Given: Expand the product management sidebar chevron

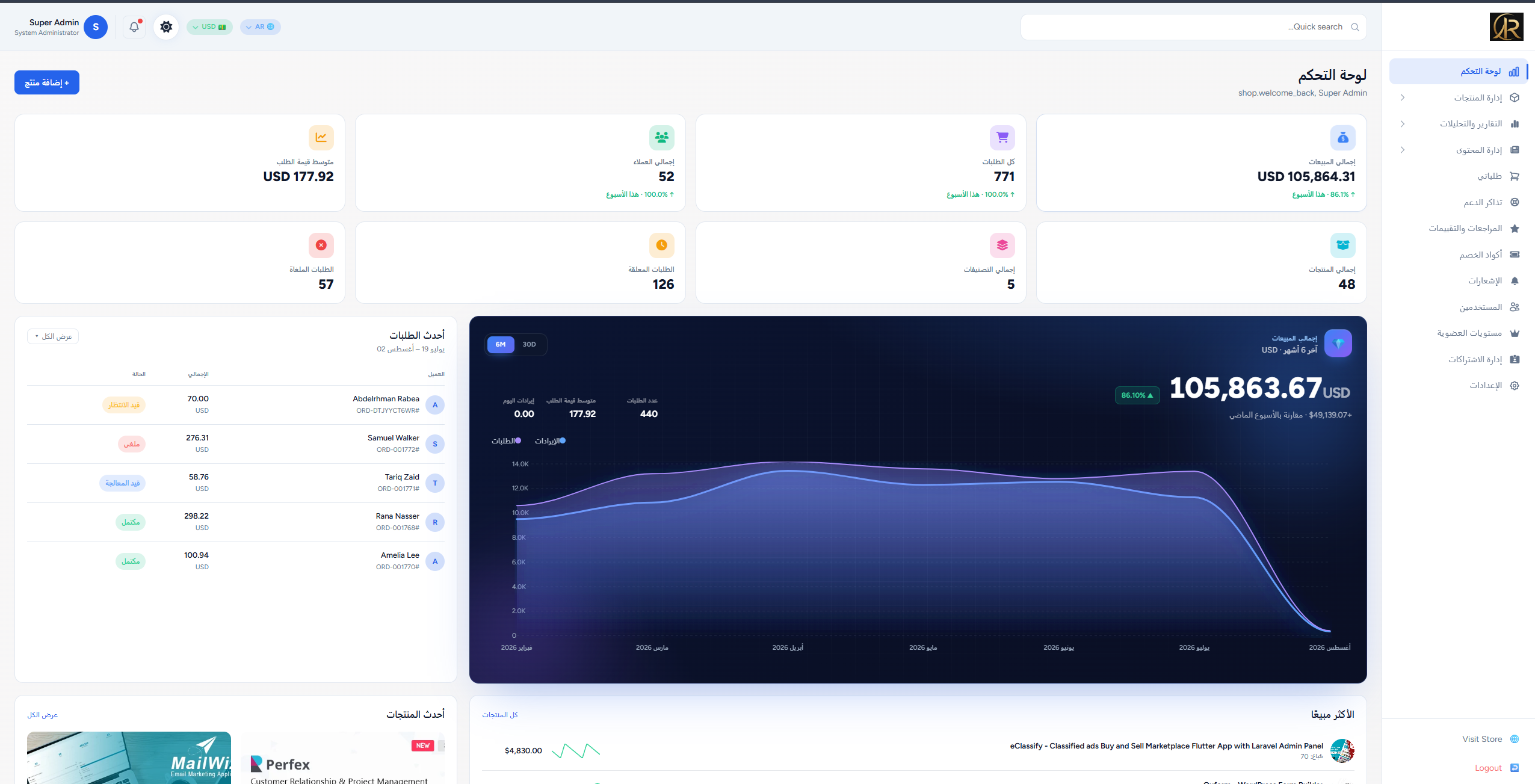Looking at the screenshot, I should 1403,97.
